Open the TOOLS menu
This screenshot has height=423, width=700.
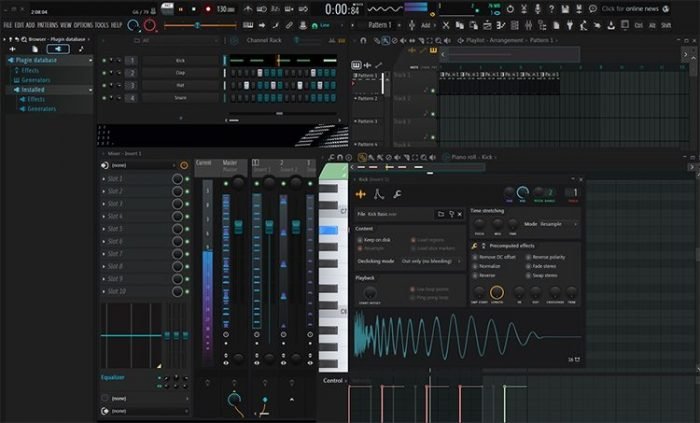[102, 24]
